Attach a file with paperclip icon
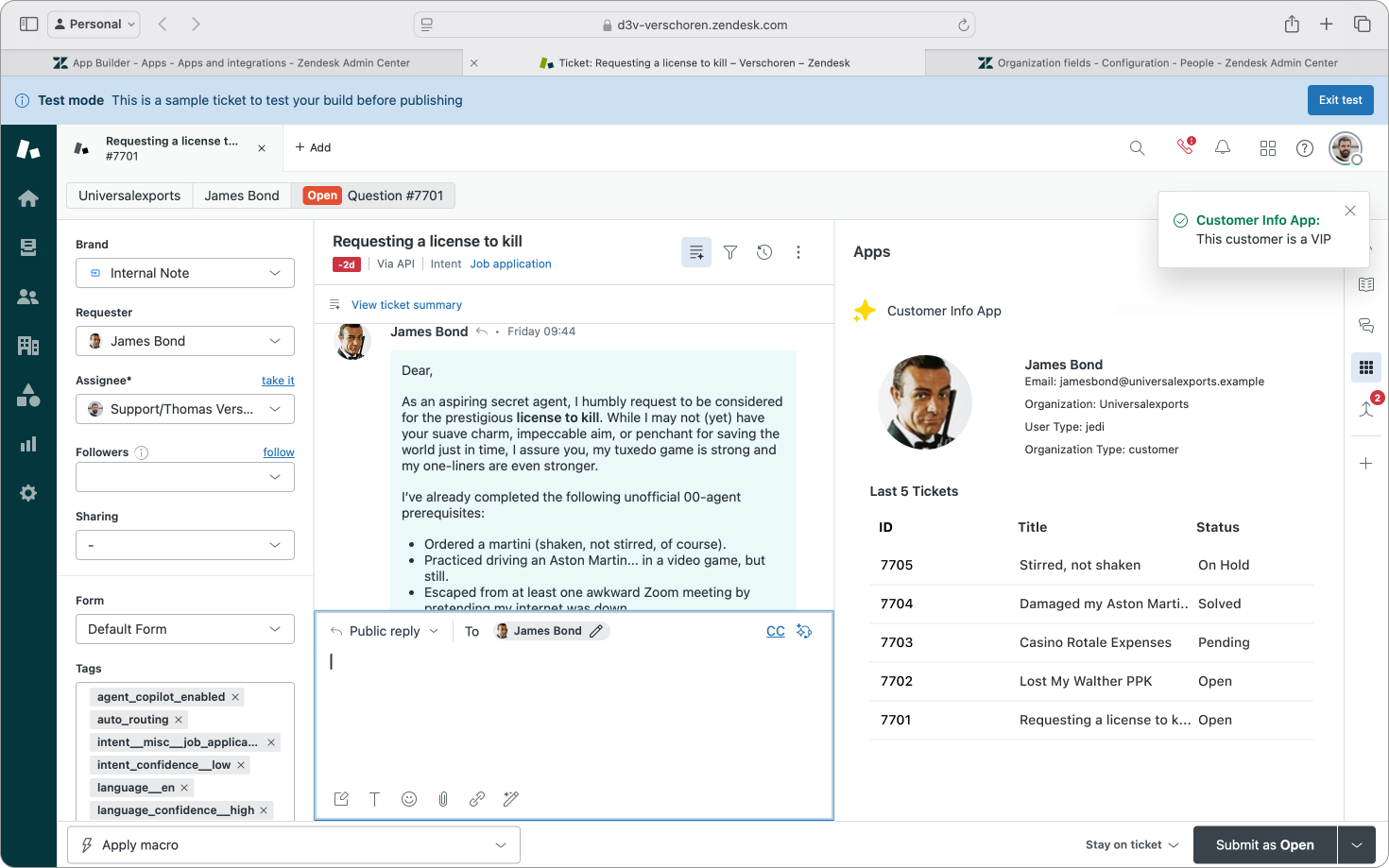 [443, 799]
